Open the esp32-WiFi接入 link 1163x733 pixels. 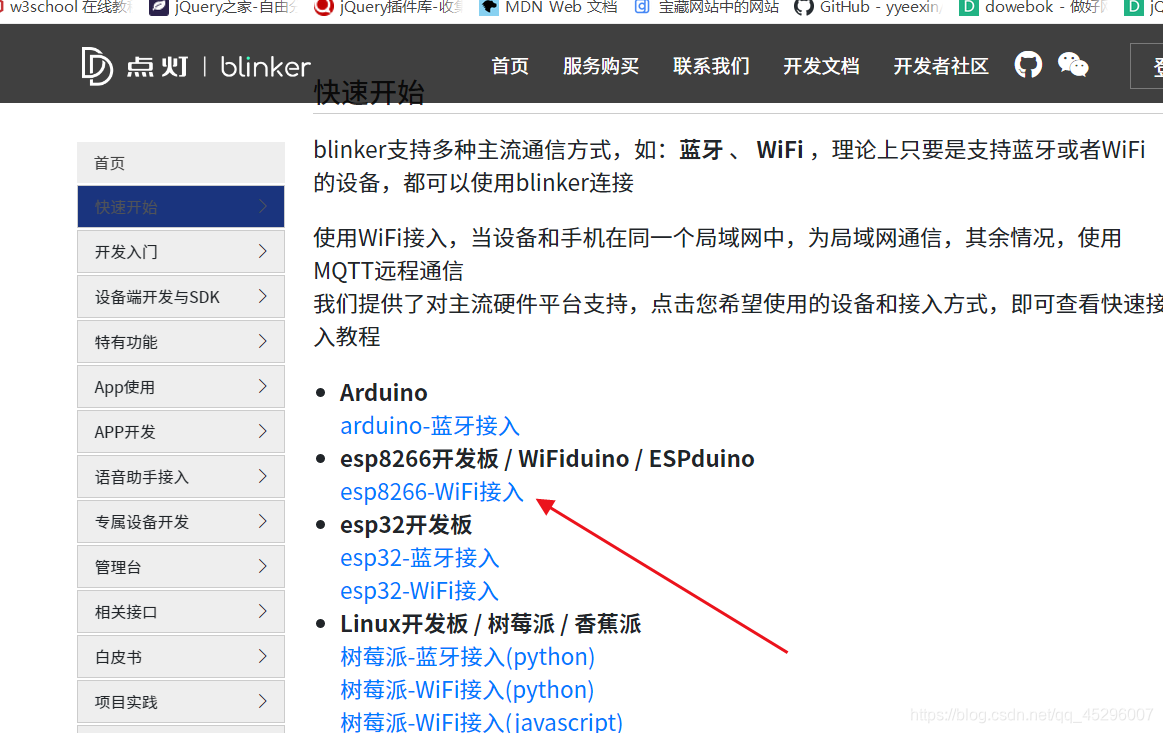[x=419, y=591]
